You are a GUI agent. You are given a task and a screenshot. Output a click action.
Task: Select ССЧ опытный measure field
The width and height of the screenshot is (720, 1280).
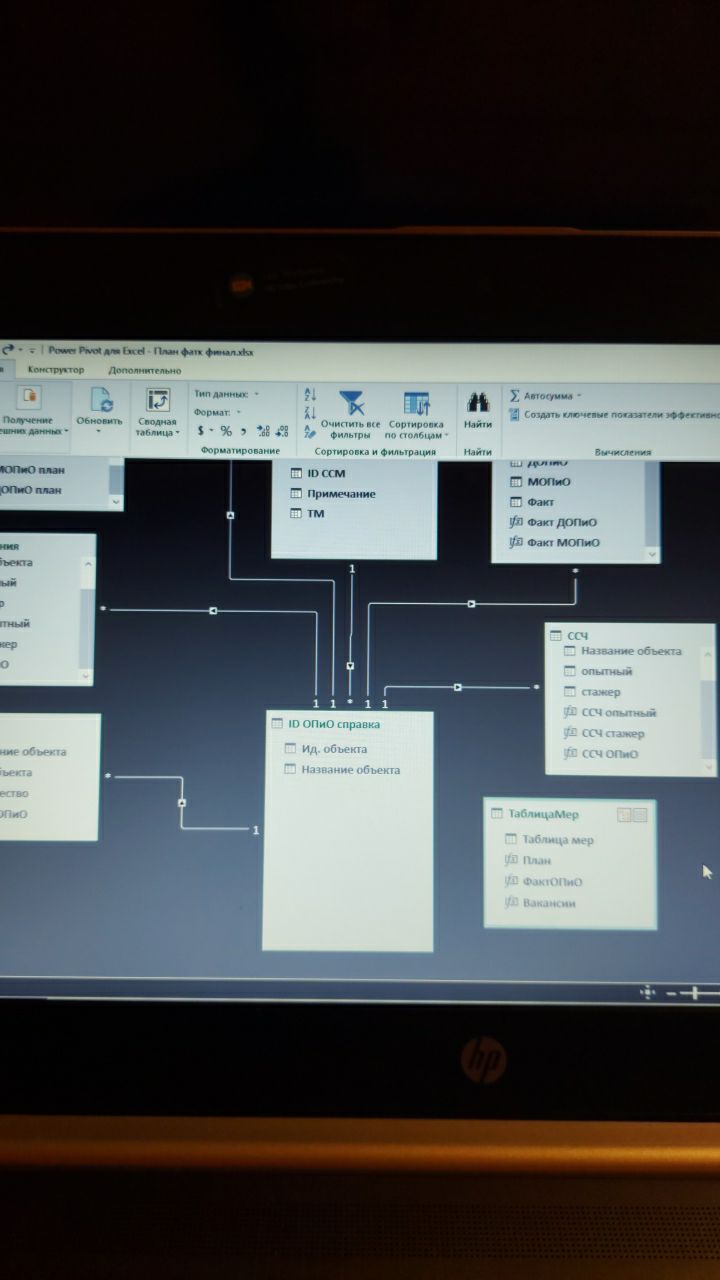point(610,713)
